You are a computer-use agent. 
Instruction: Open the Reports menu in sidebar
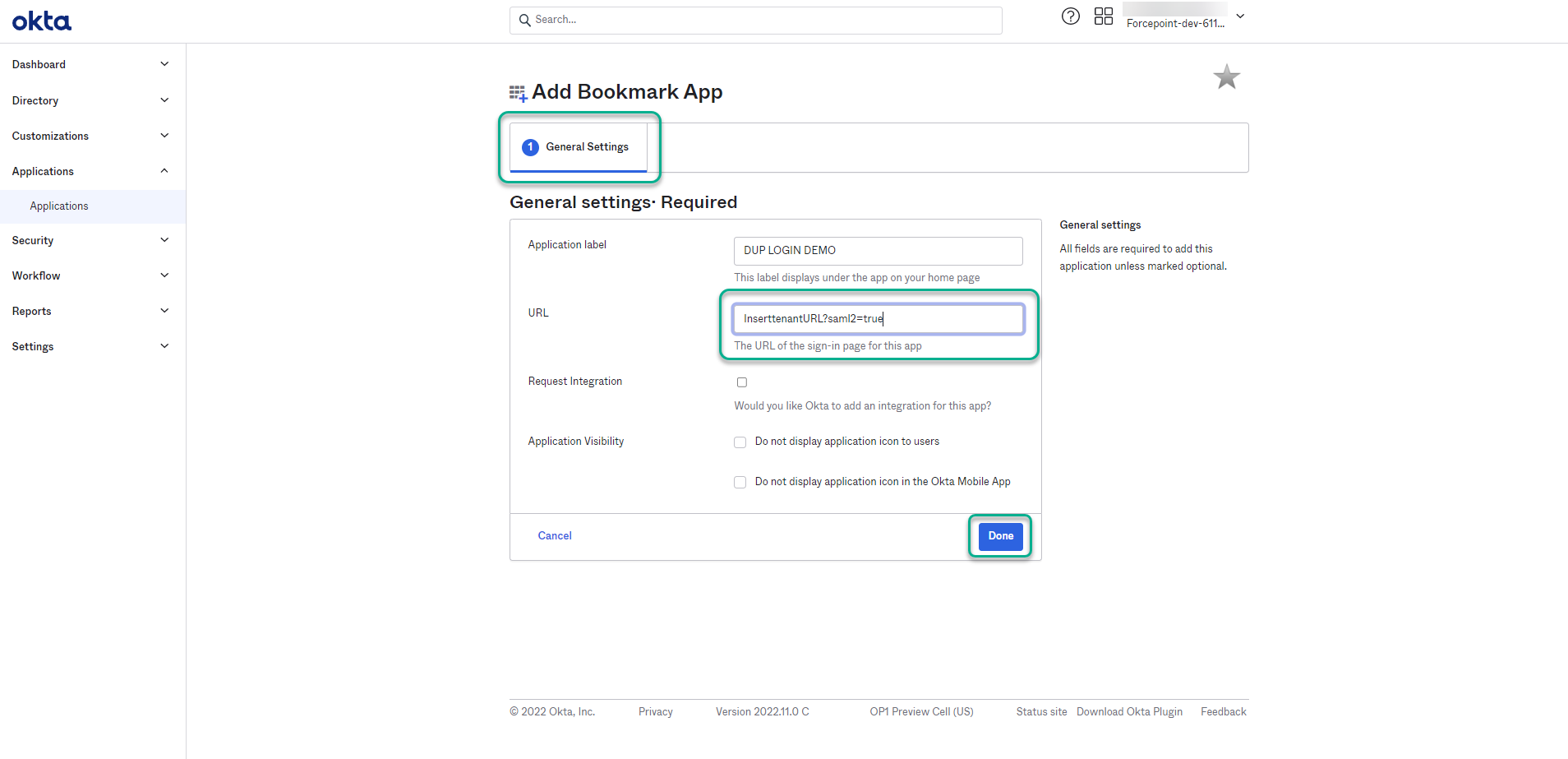(x=31, y=311)
